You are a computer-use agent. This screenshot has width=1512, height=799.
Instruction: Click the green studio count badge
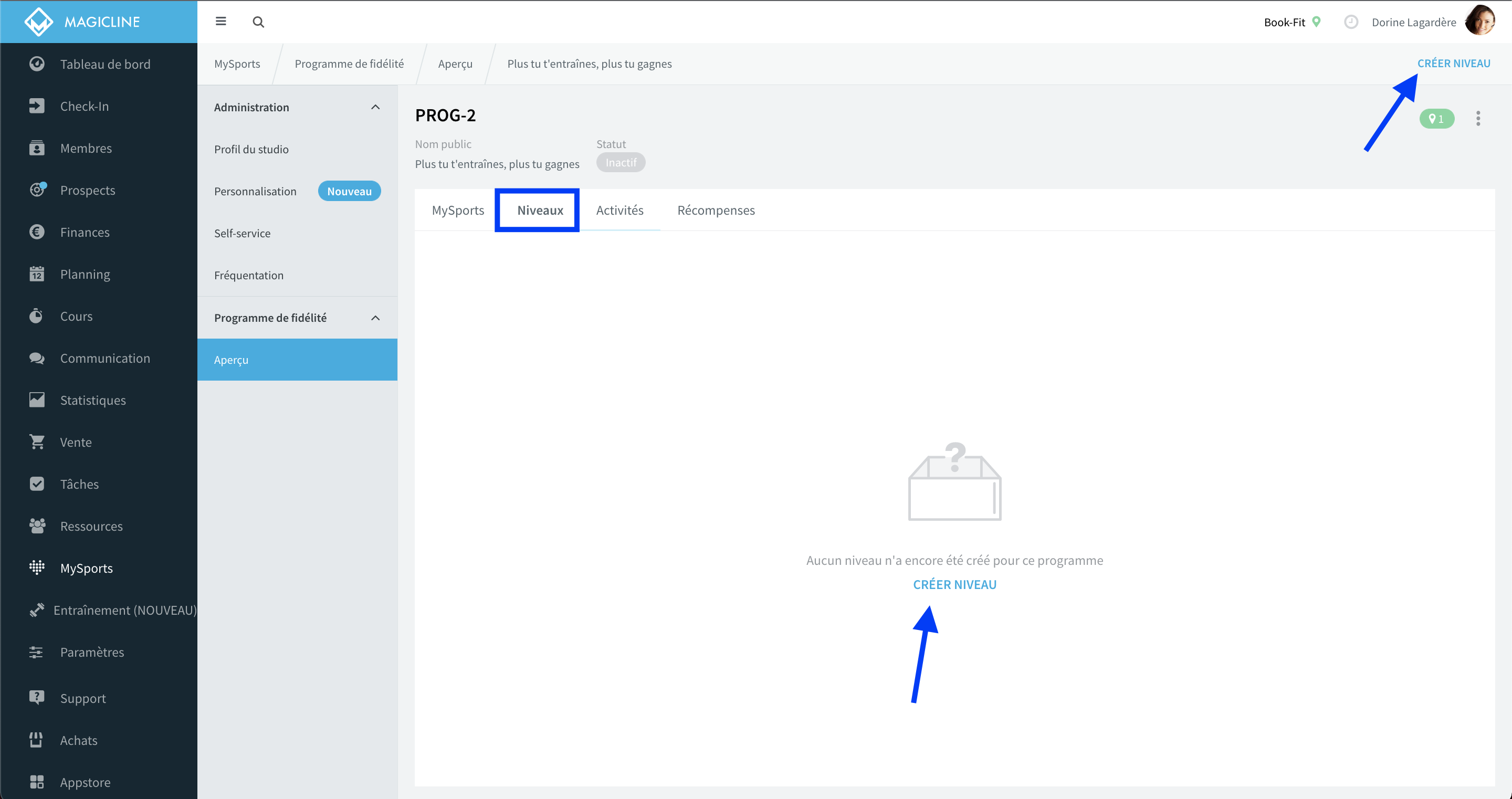point(1437,119)
